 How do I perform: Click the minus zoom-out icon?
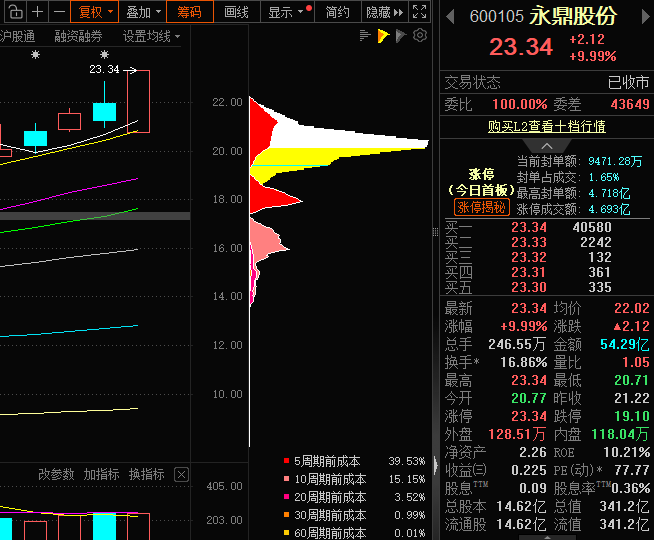click(x=59, y=12)
